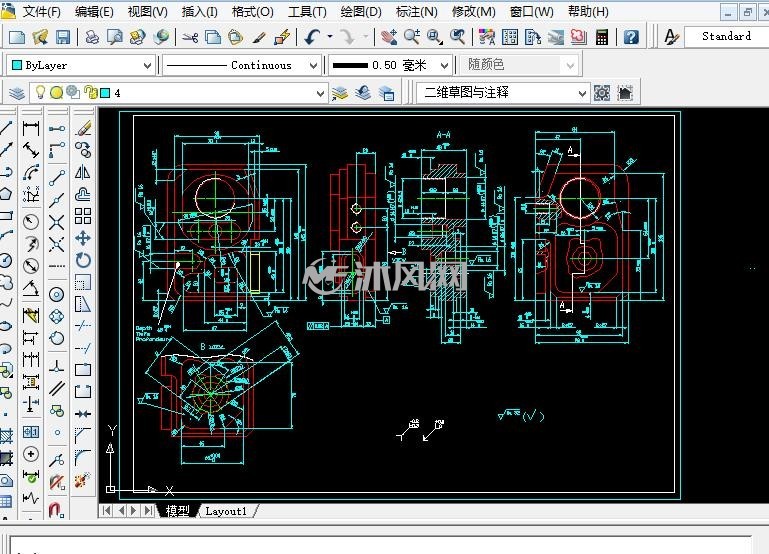Click the Undo arrow icon
The image size is (769, 554).
(x=312, y=37)
